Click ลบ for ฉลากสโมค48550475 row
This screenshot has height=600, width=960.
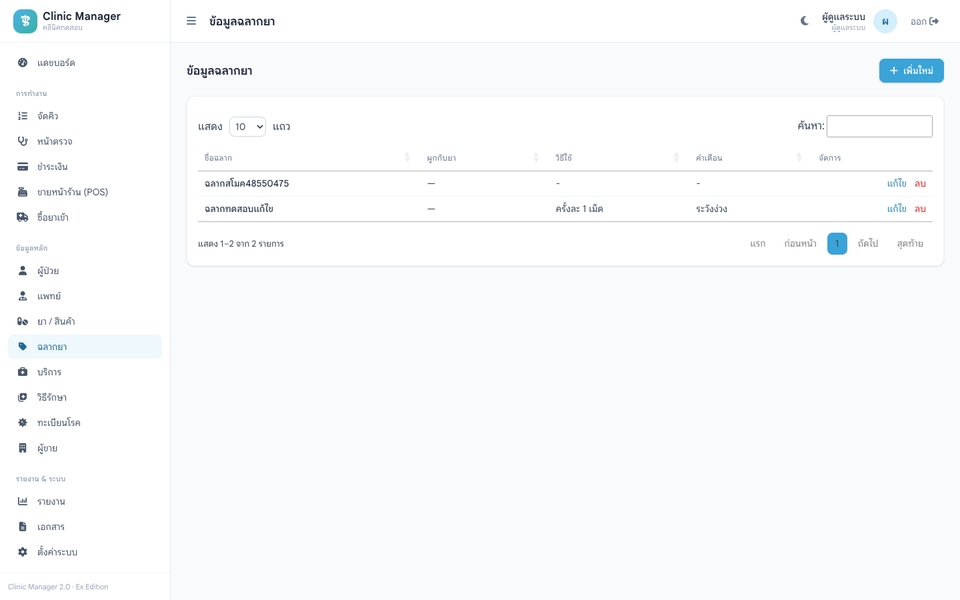[x=920, y=183]
